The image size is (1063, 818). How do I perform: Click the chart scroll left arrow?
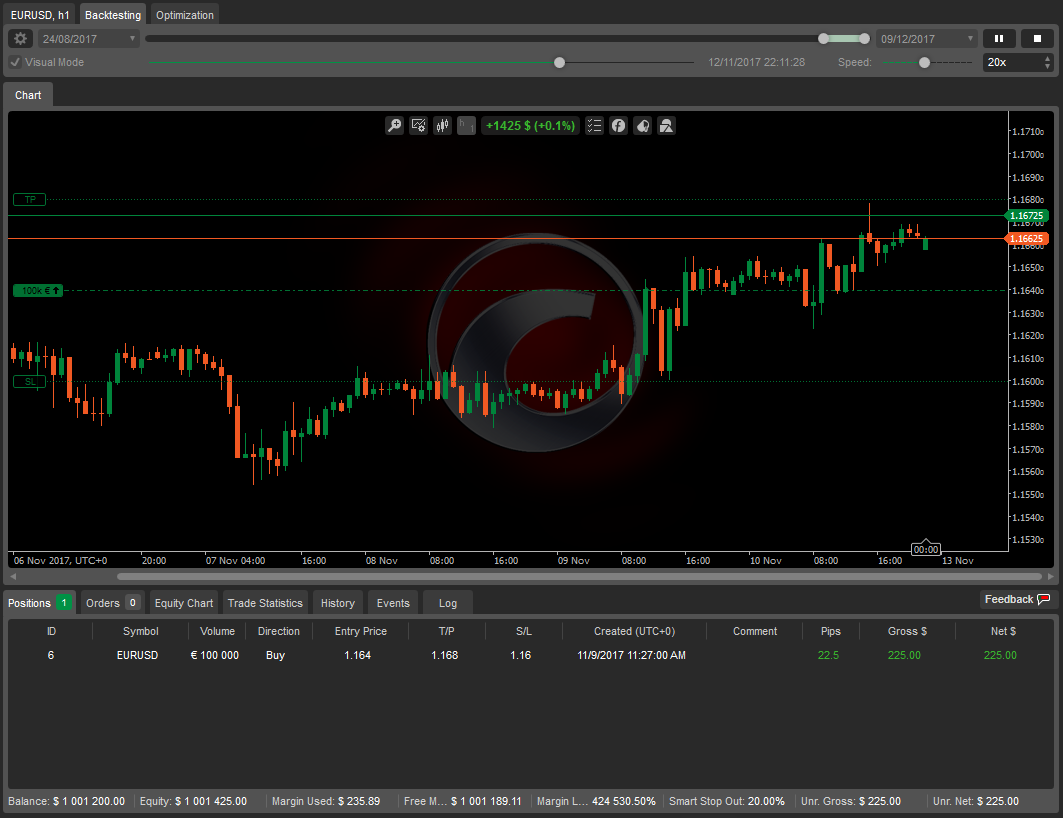click(13, 577)
